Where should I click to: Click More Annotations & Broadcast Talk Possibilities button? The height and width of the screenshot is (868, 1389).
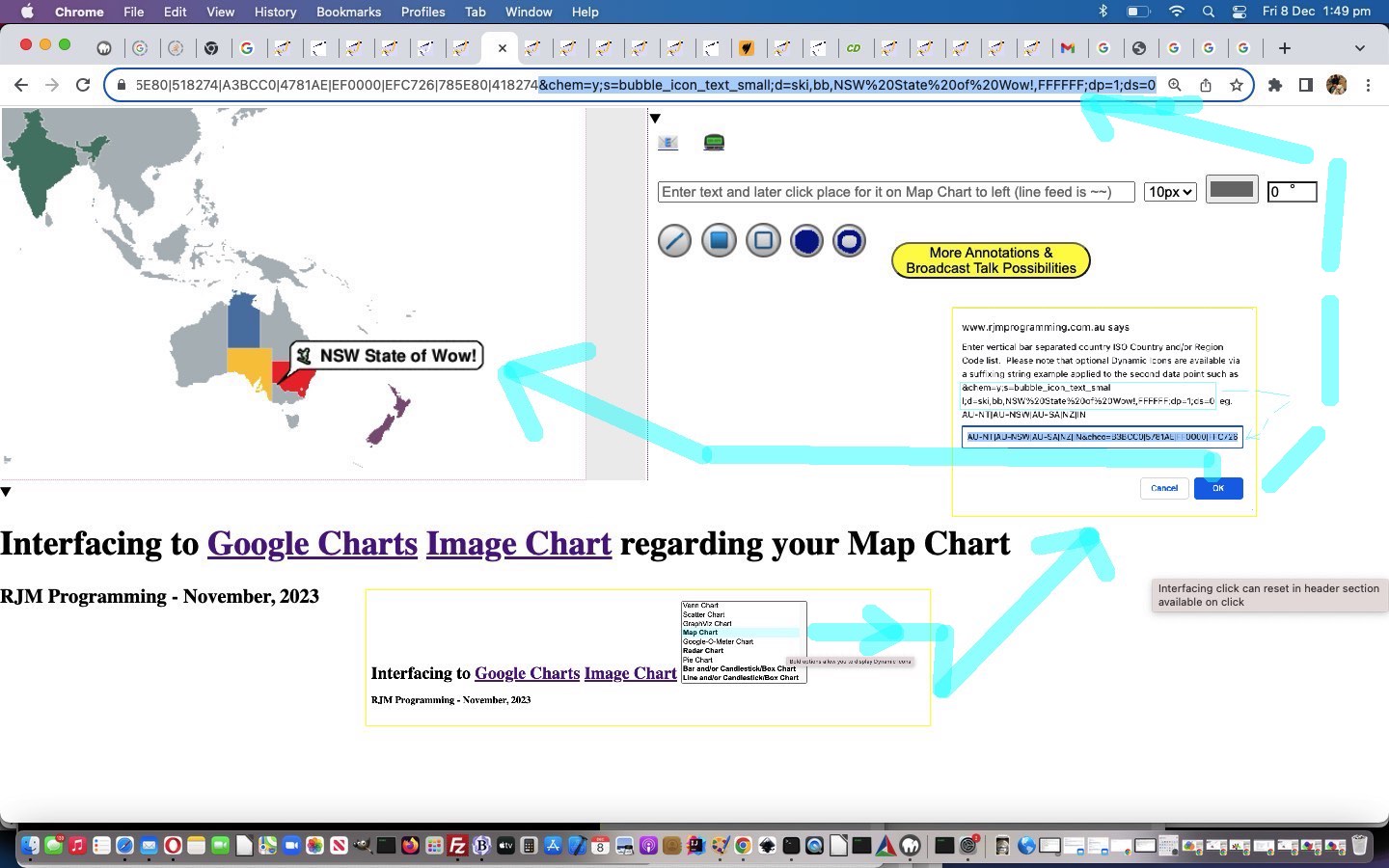[x=991, y=260]
